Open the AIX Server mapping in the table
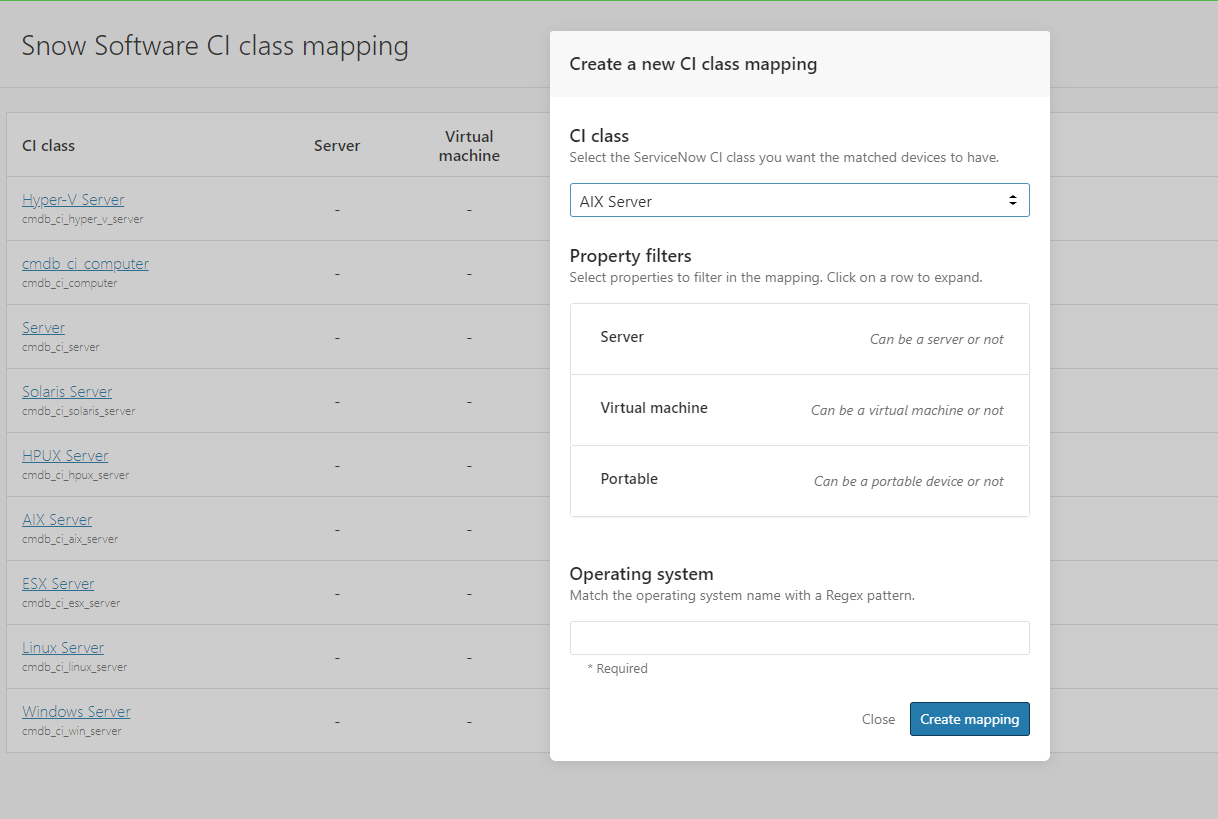This screenshot has height=819, width=1218. (57, 519)
